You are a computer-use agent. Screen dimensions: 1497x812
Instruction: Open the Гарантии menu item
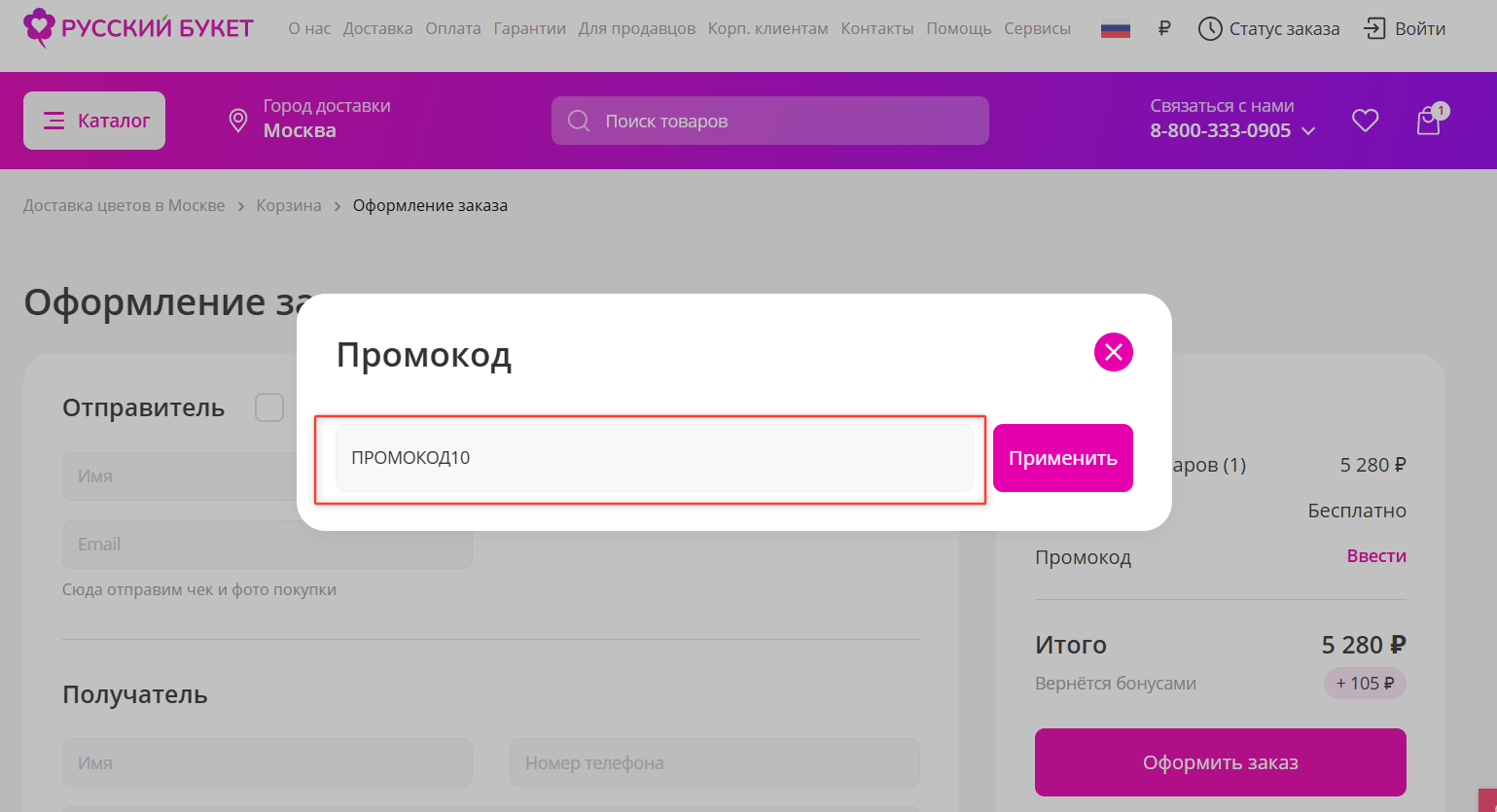pos(529,28)
